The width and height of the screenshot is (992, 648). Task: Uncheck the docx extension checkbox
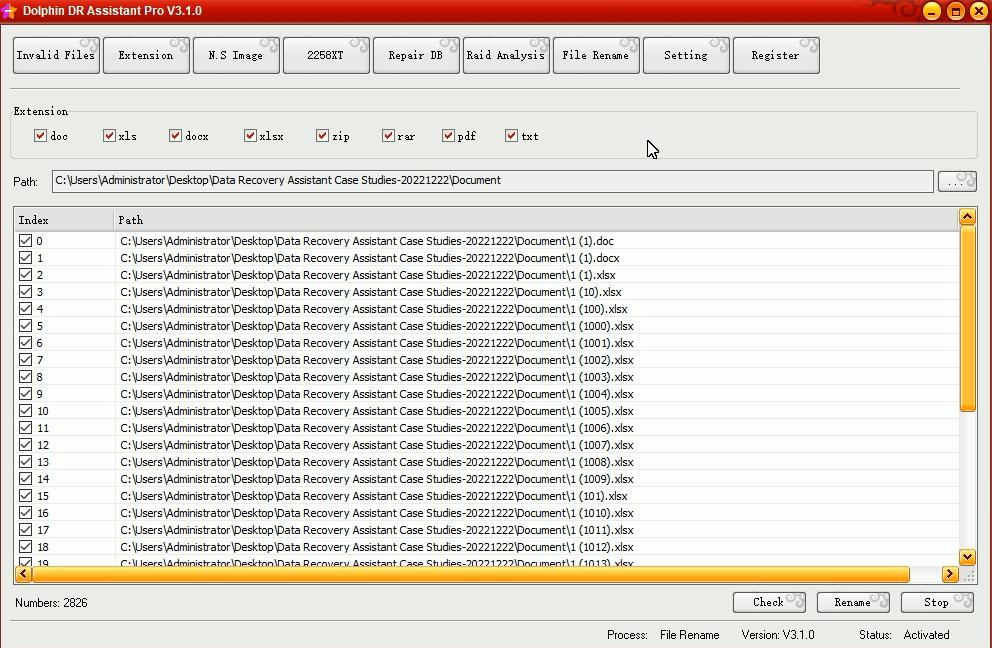(x=175, y=135)
